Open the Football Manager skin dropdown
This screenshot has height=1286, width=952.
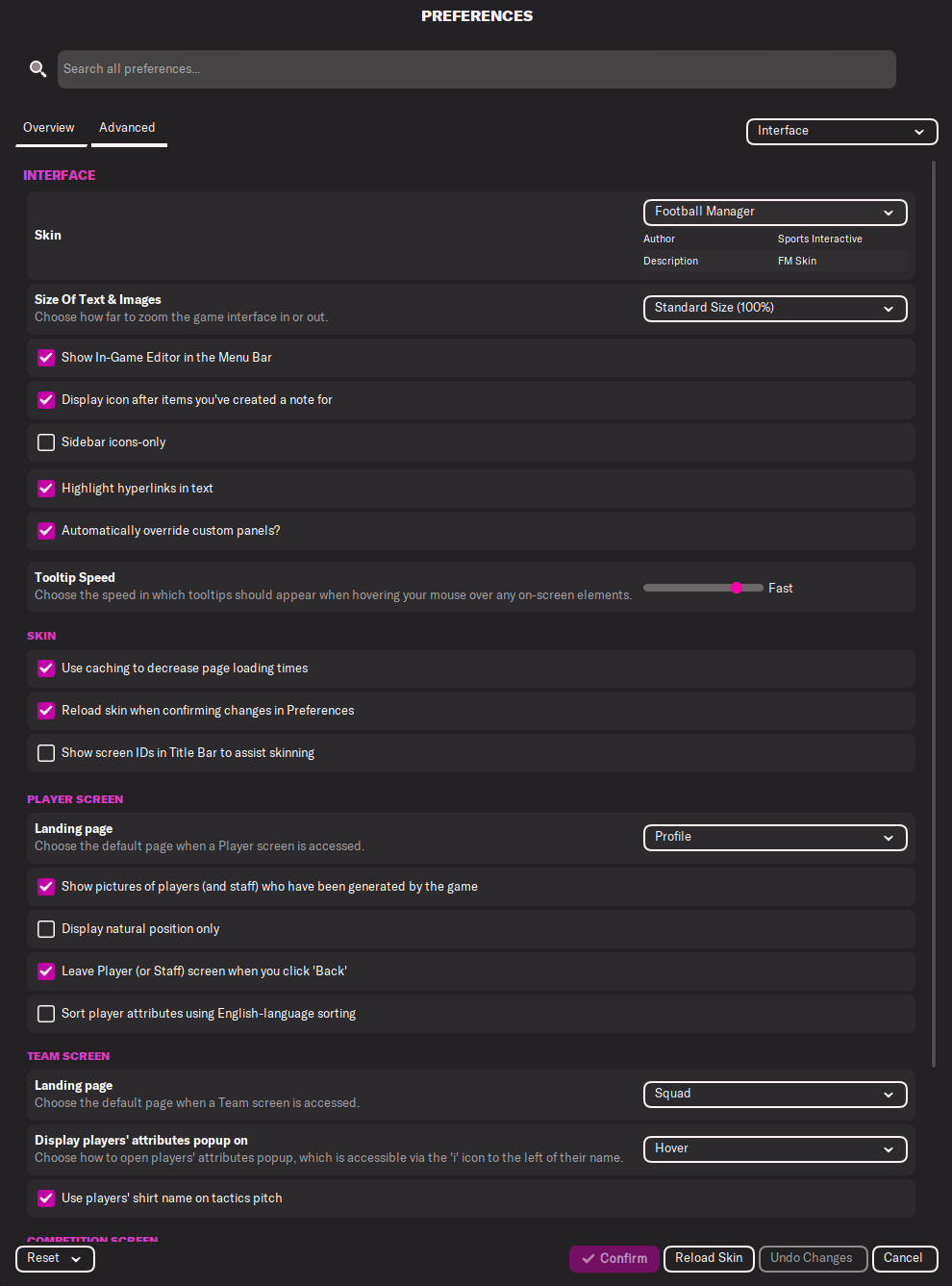tap(775, 212)
